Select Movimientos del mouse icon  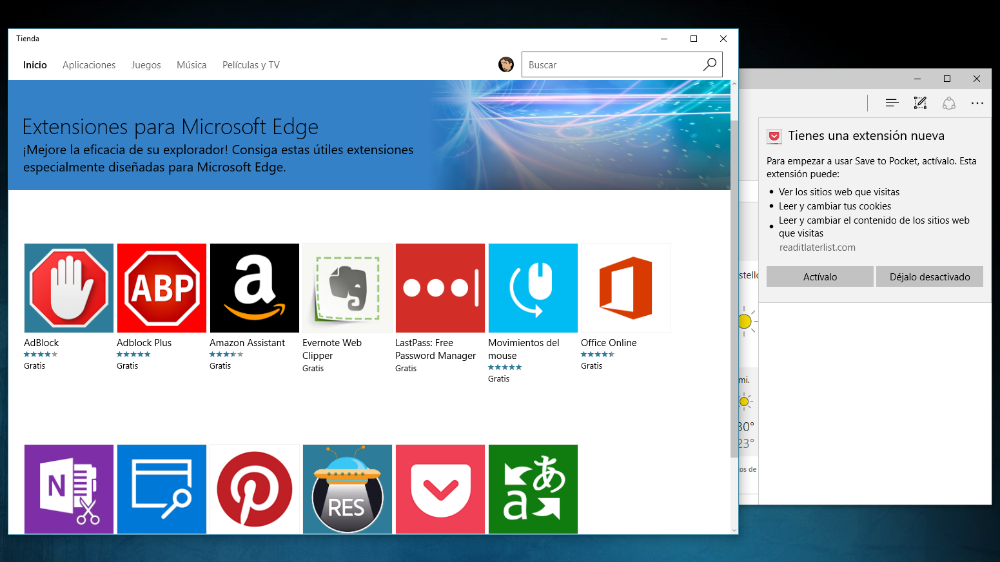pos(533,288)
